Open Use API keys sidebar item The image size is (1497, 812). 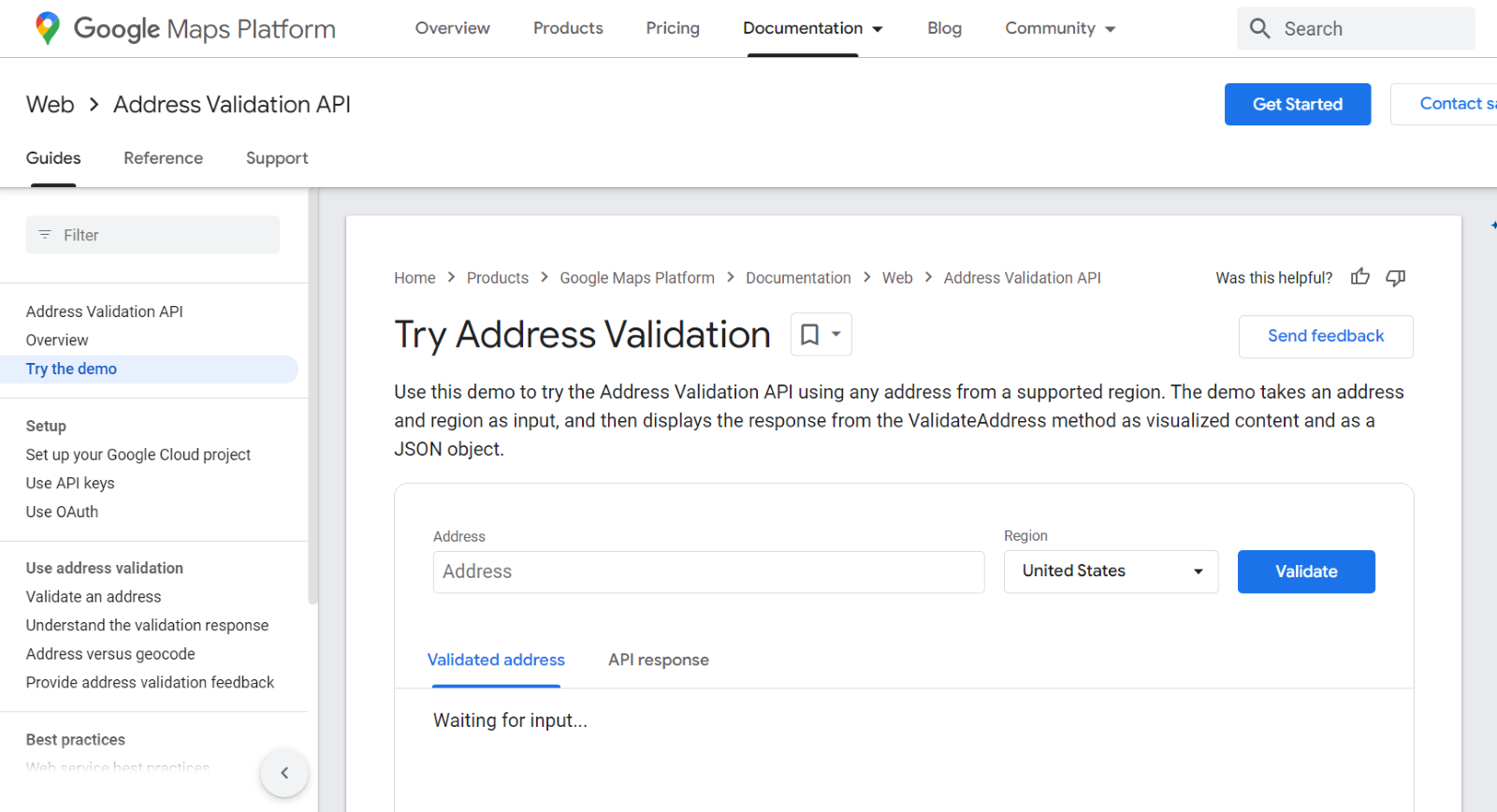70,484
